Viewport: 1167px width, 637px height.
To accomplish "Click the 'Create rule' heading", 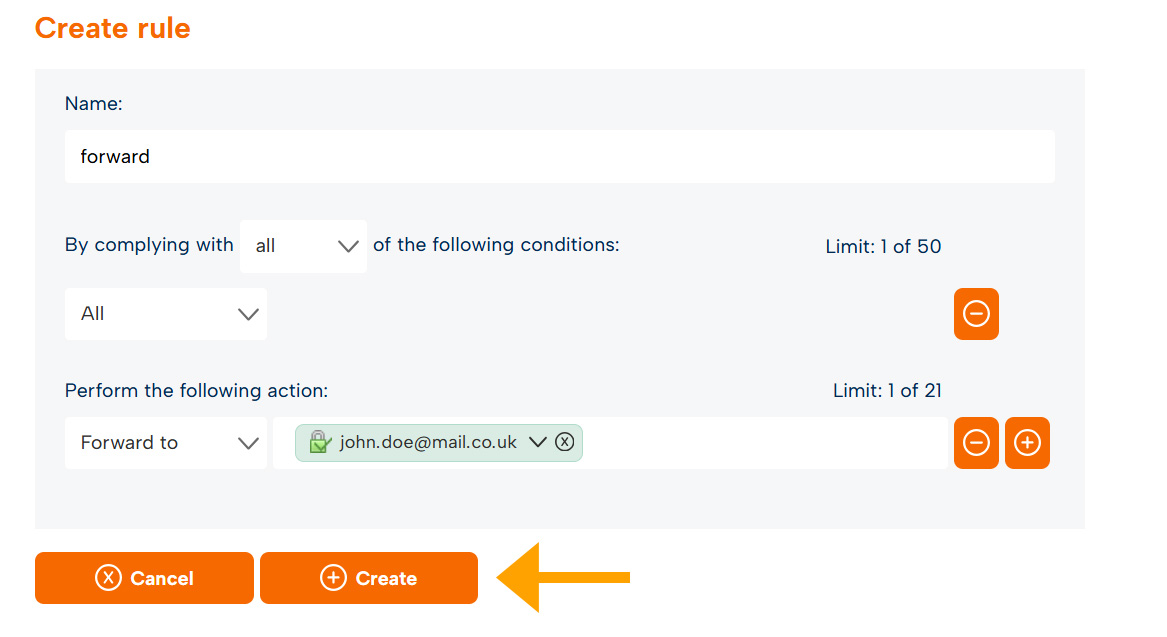I will click(x=112, y=28).
